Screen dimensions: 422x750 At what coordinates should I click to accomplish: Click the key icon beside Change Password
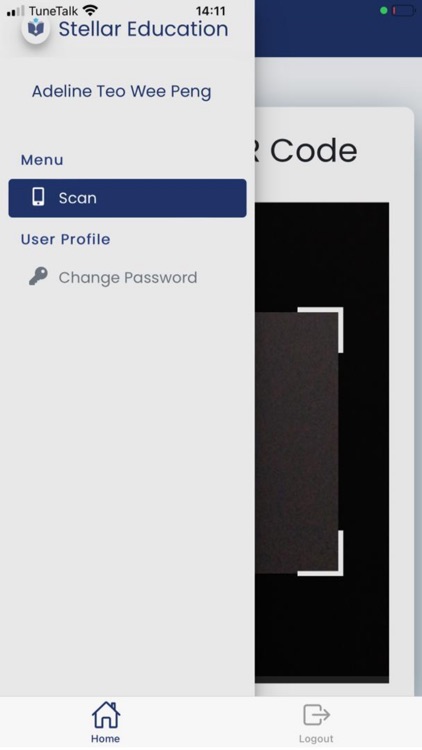[x=38, y=276]
